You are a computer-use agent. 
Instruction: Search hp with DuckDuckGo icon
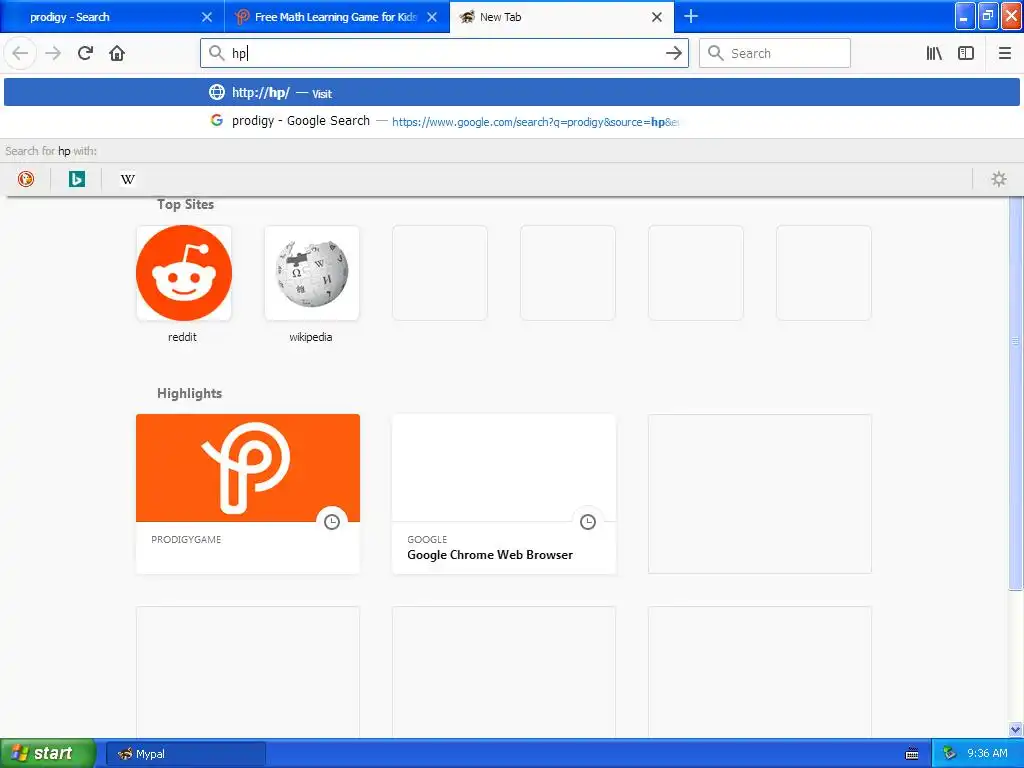(x=25, y=179)
